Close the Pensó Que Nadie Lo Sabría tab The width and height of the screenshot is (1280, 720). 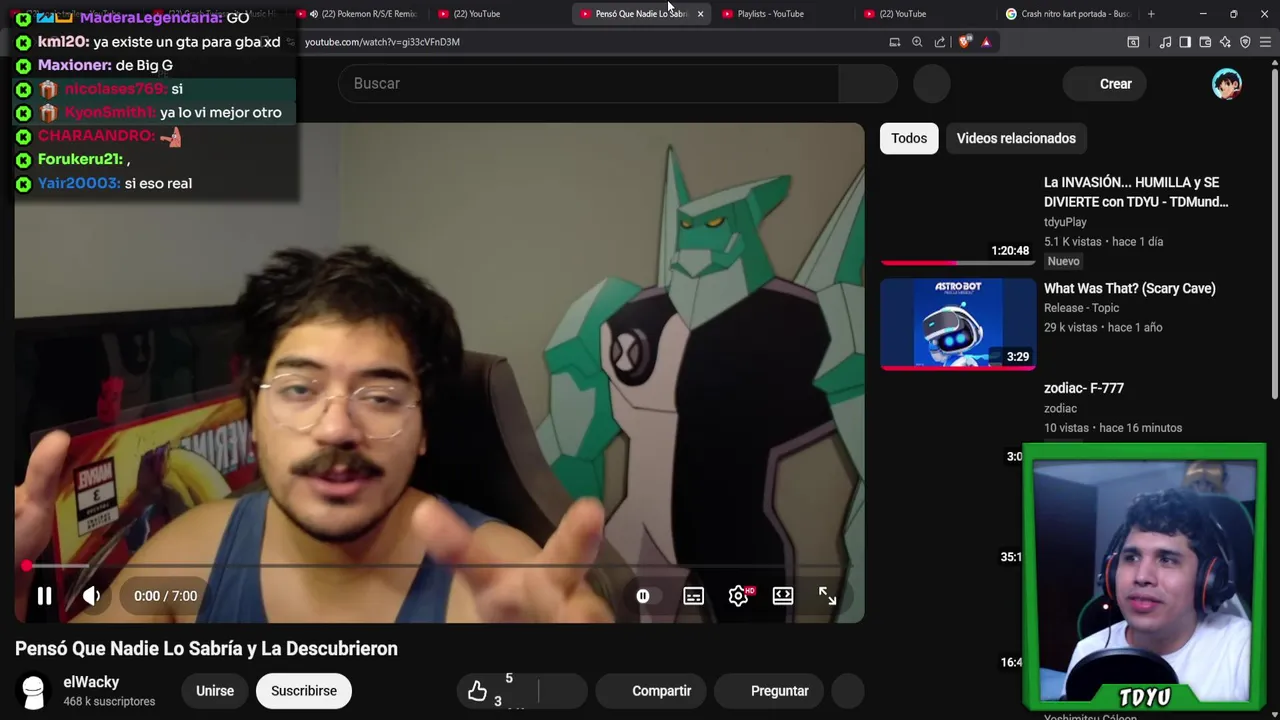tap(700, 14)
